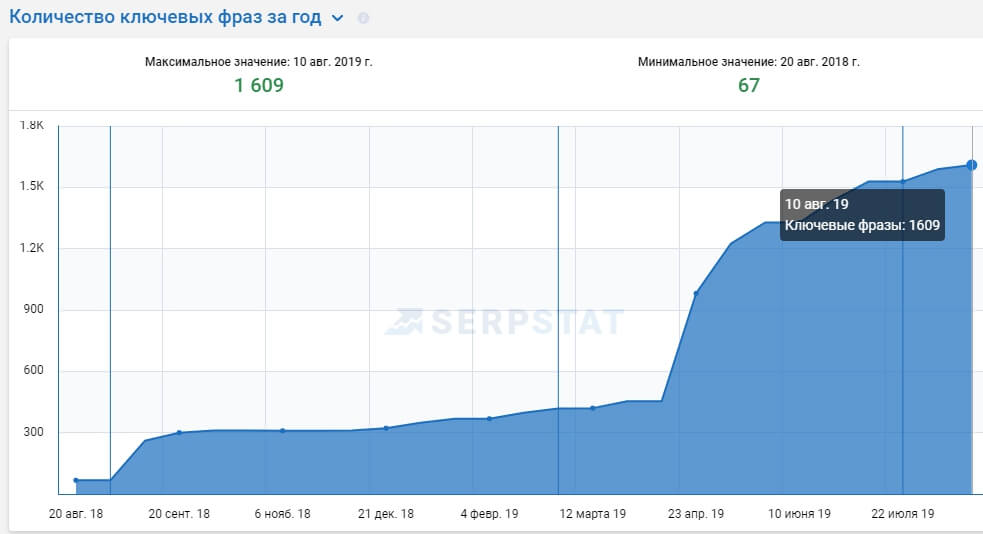
Task: Click y-axis label '300'
Action: pyautogui.click(x=33, y=432)
